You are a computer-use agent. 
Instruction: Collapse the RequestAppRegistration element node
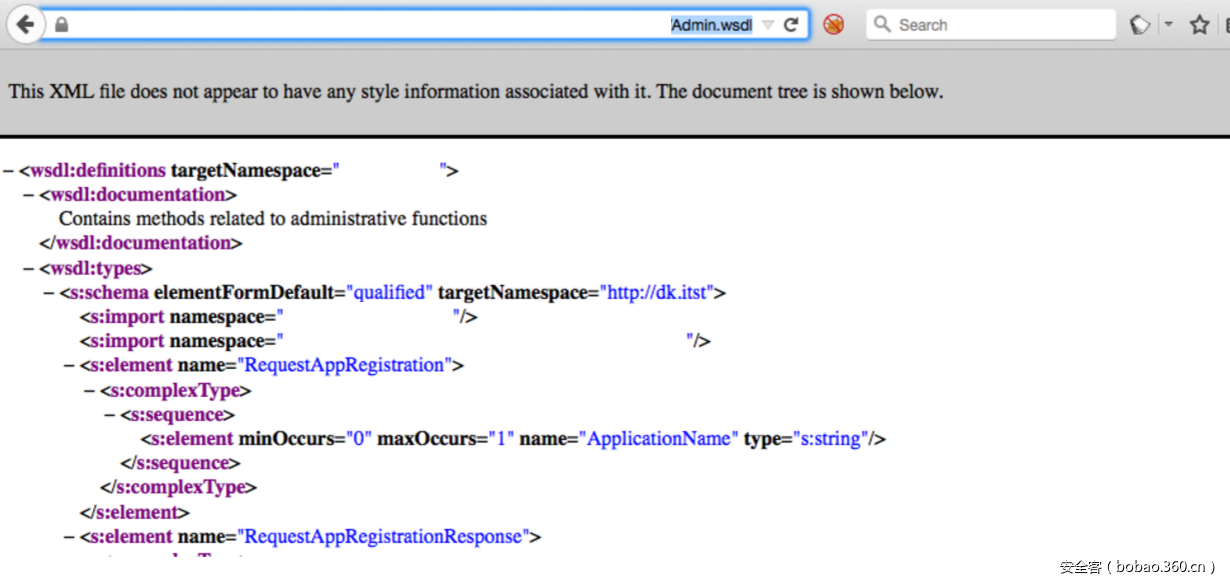coord(69,366)
